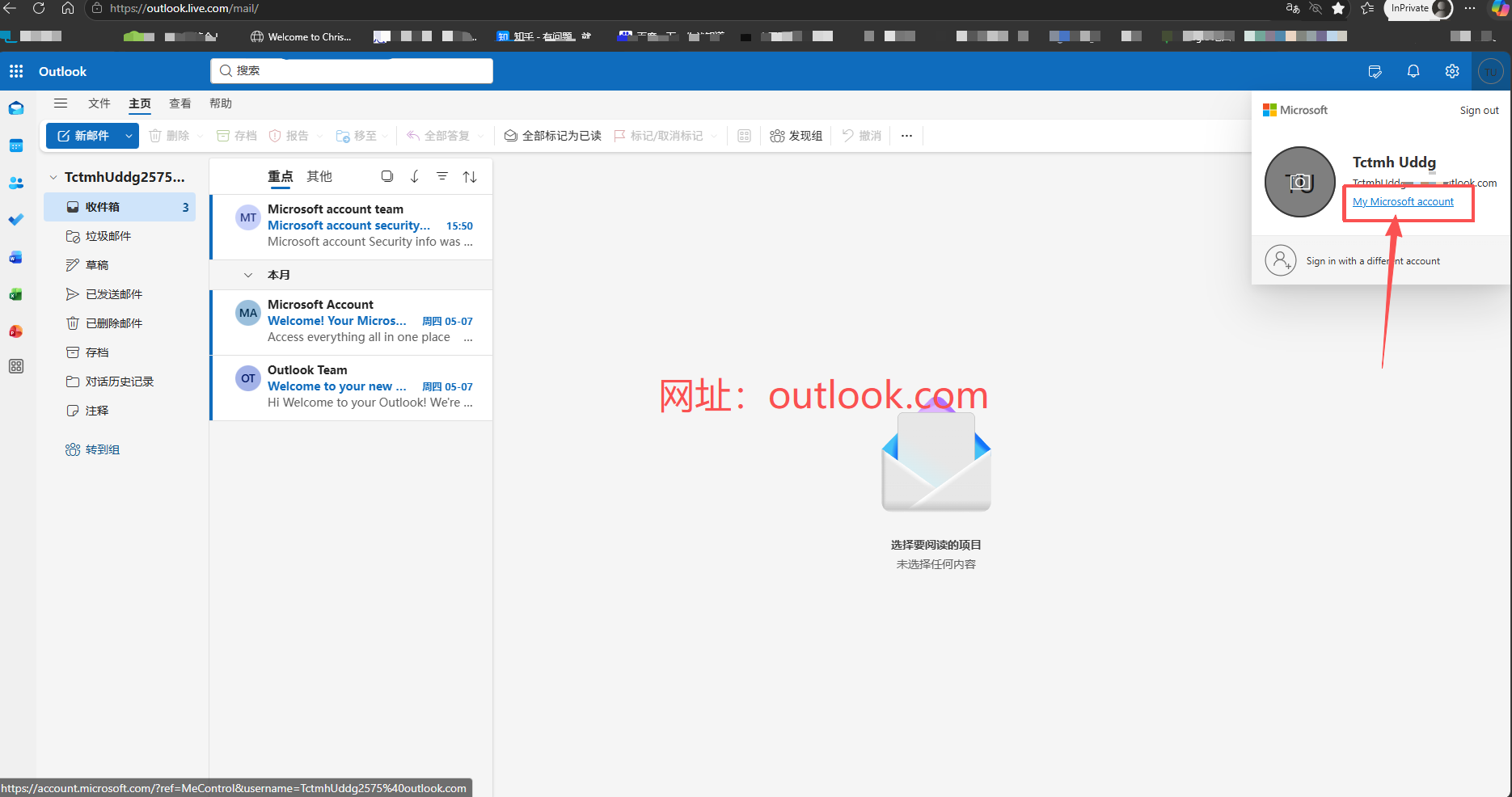Open notifications bell in header
The height and width of the screenshot is (797, 1512).
tap(1413, 71)
